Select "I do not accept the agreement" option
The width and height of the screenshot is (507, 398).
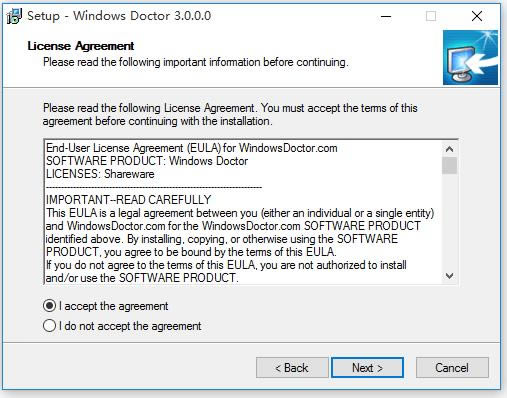click(49, 326)
